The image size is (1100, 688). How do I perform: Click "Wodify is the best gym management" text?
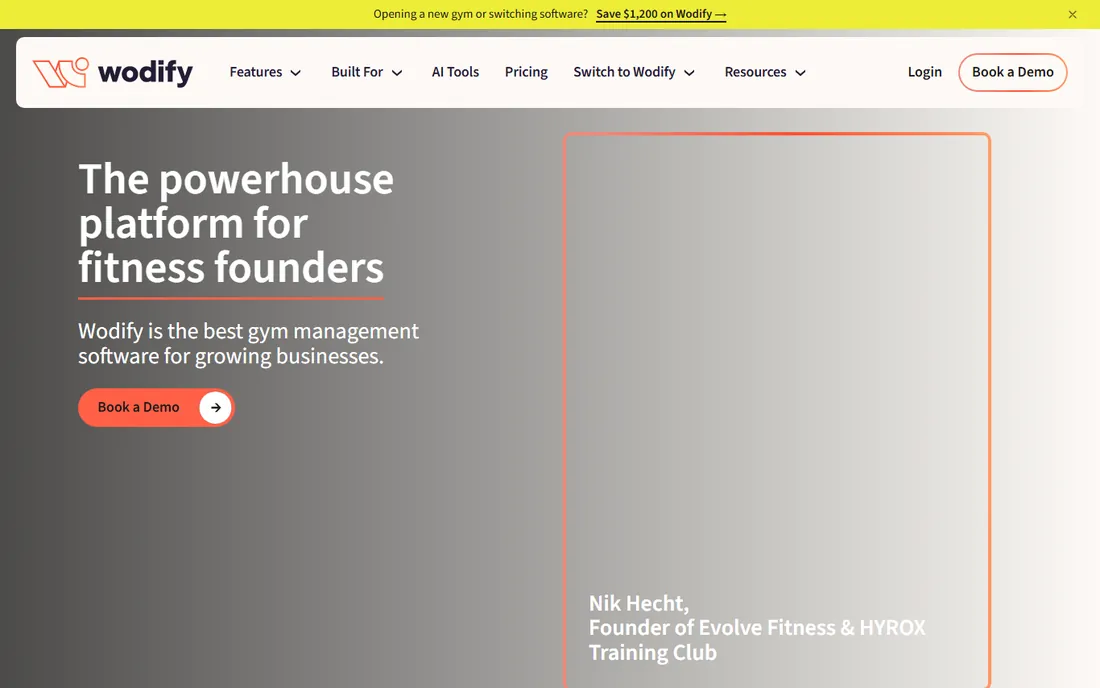pos(248,331)
